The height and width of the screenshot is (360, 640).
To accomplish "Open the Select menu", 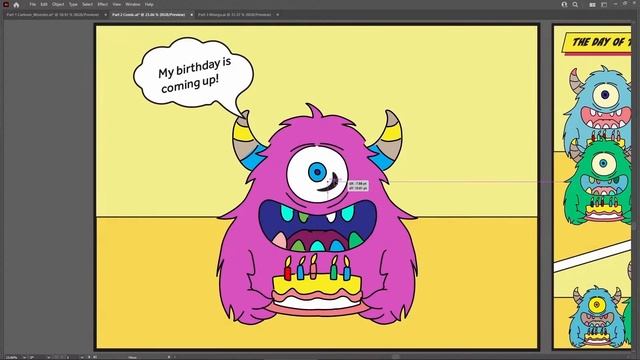I will point(87,4).
